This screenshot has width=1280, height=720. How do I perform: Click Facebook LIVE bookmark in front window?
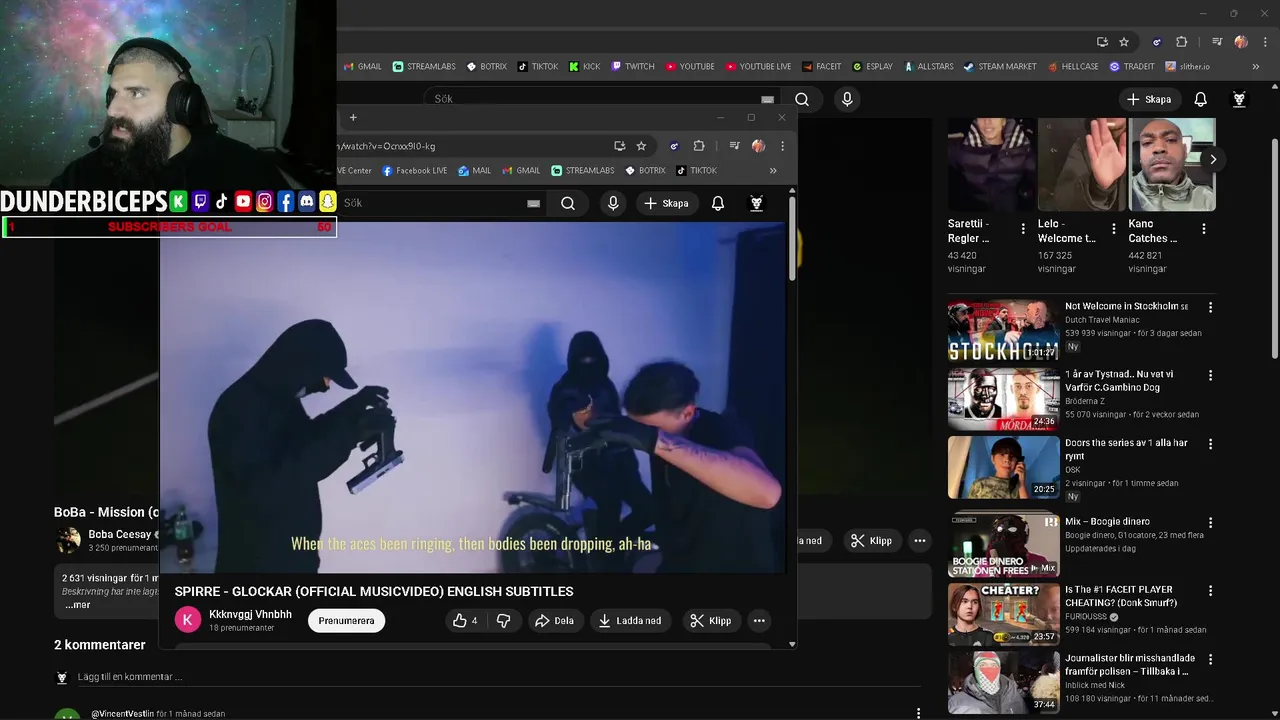pos(414,171)
